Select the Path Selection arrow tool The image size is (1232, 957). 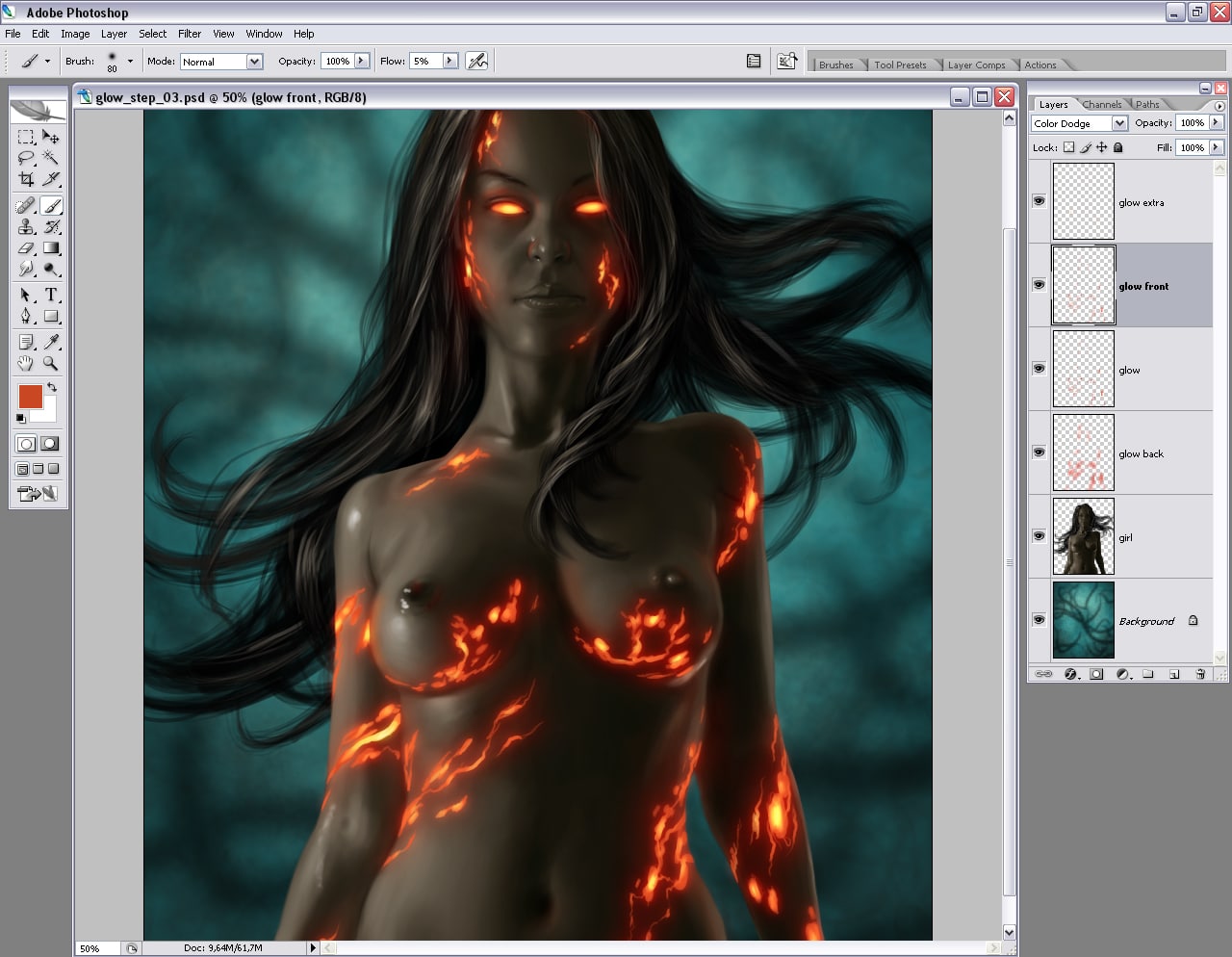point(26,295)
